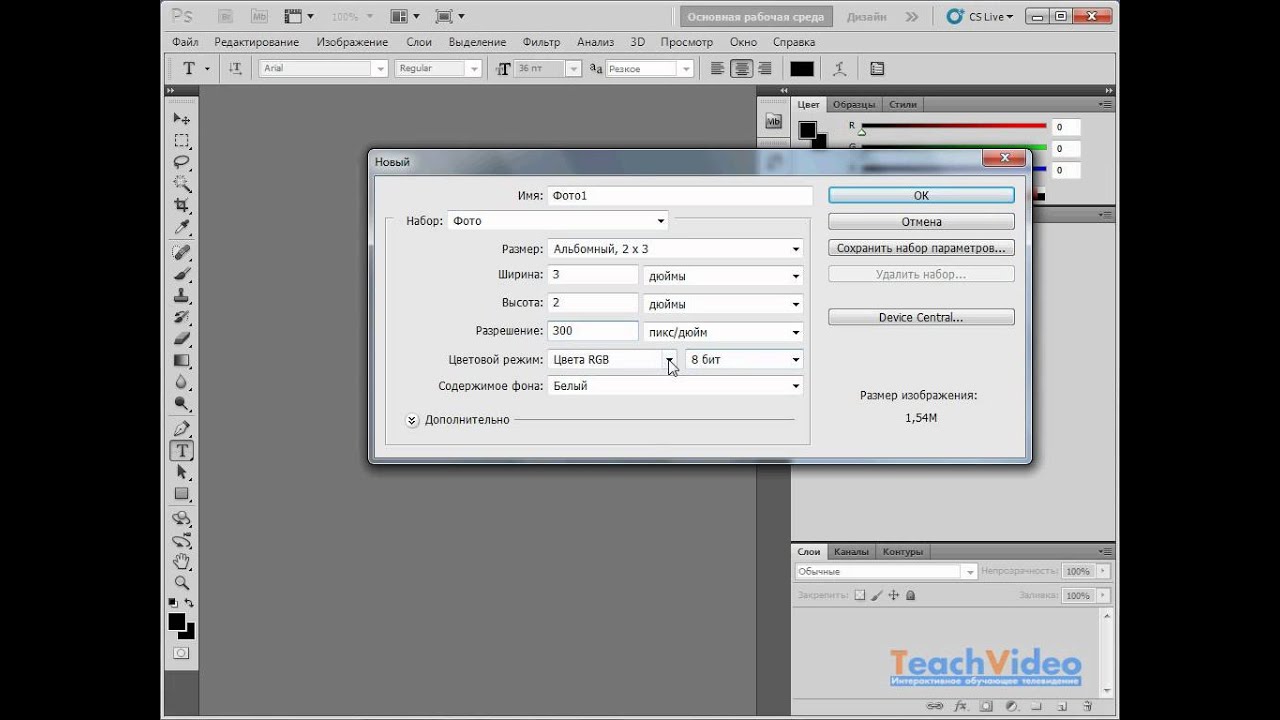Screen dimensions: 1280x720
Task: Select the 3D Object Rotate tool
Action: [181, 518]
